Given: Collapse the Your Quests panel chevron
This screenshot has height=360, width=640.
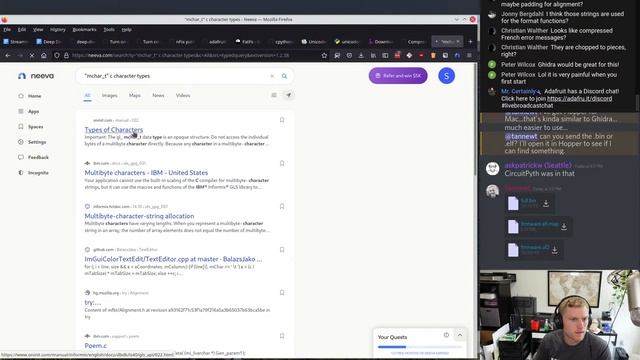Looking at the screenshot, I should pyautogui.click(x=460, y=335).
